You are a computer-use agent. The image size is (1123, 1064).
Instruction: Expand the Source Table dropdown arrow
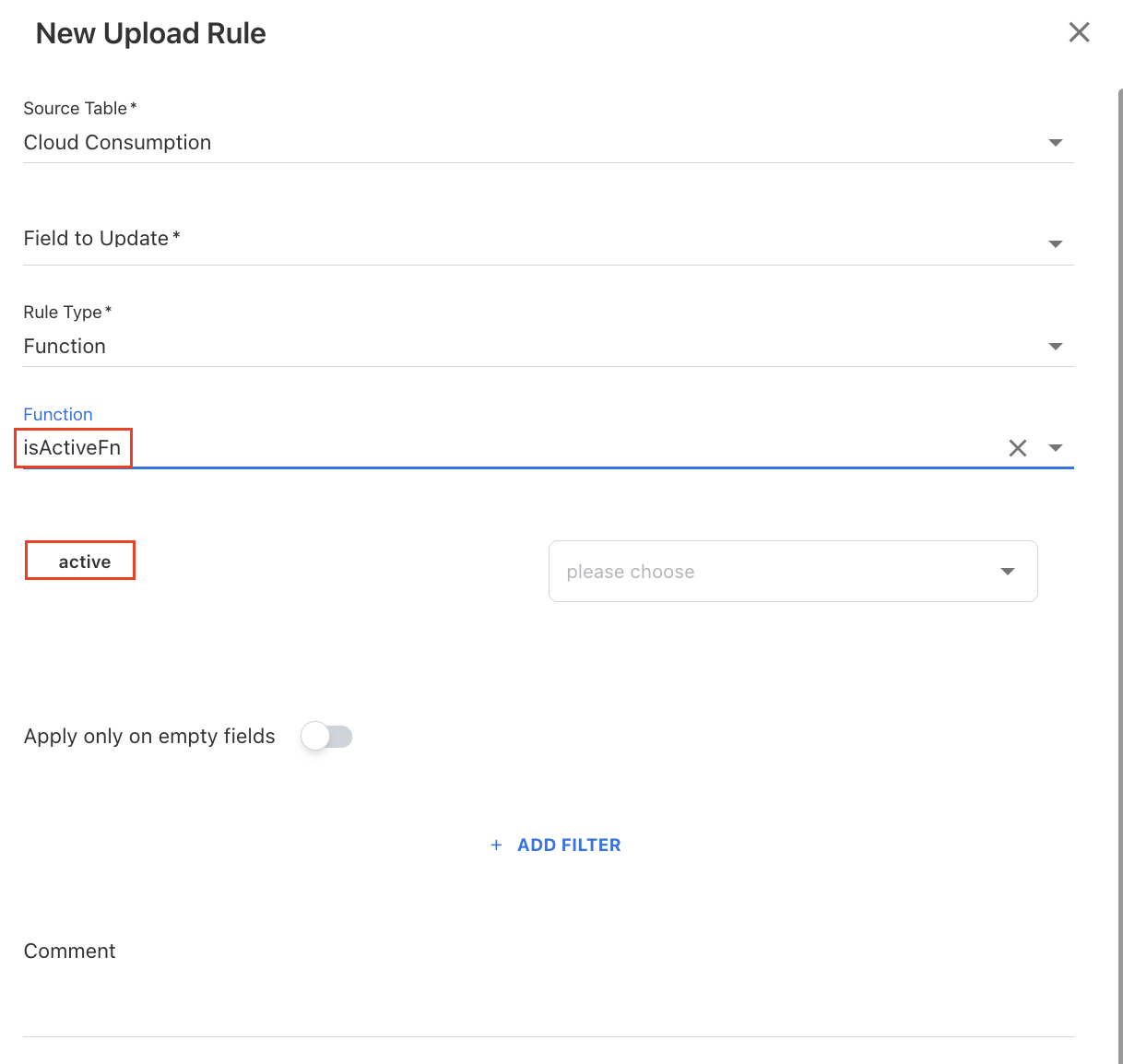[x=1056, y=143]
